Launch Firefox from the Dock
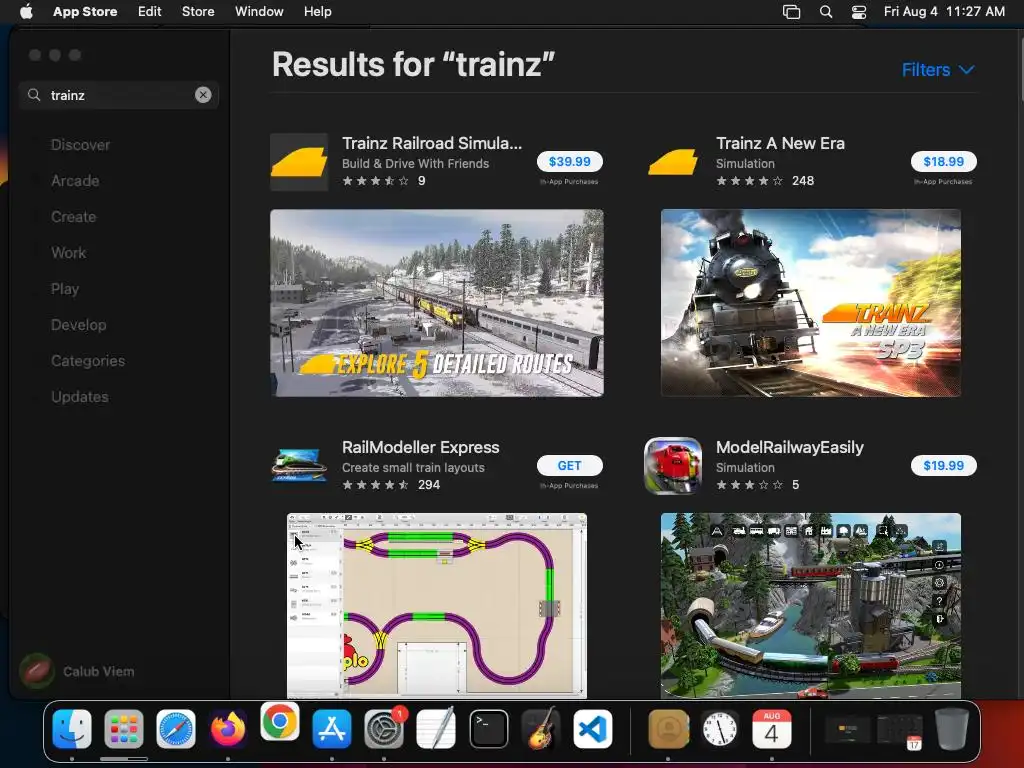The width and height of the screenshot is (1024, 768). (x=228, y=729)
